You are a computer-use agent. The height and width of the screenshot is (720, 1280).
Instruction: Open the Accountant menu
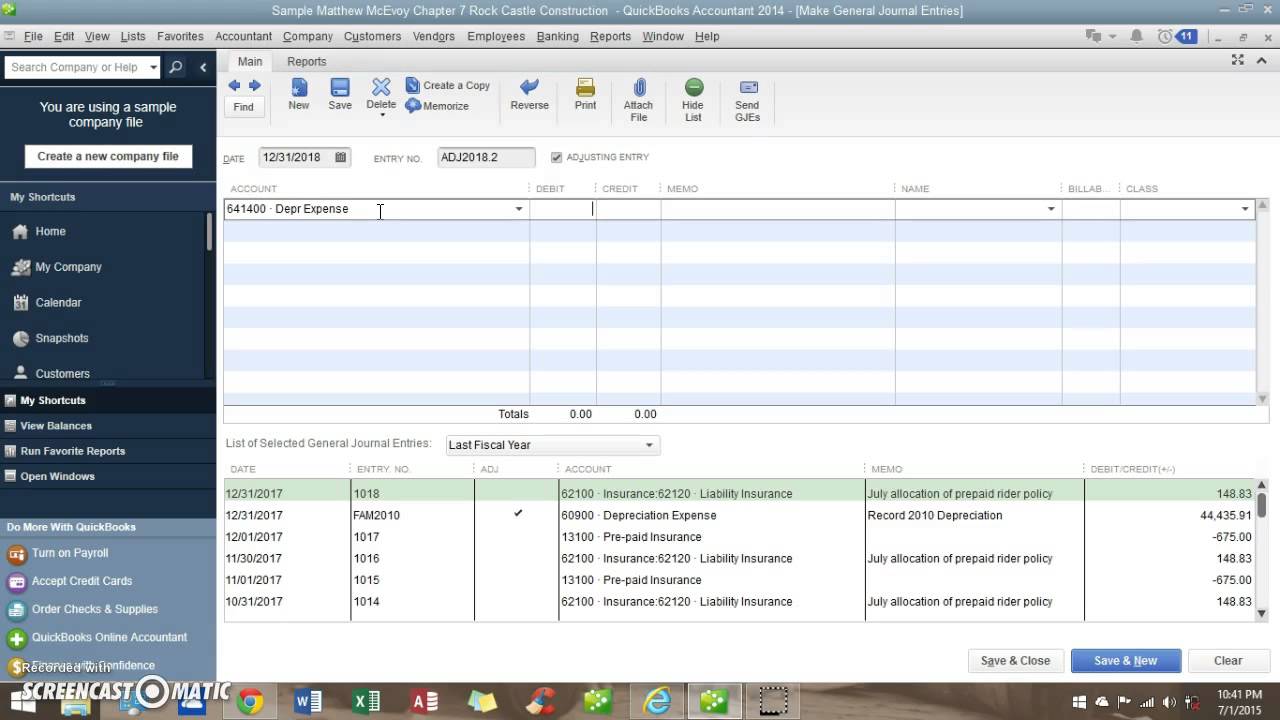click(x=243, y=36)
